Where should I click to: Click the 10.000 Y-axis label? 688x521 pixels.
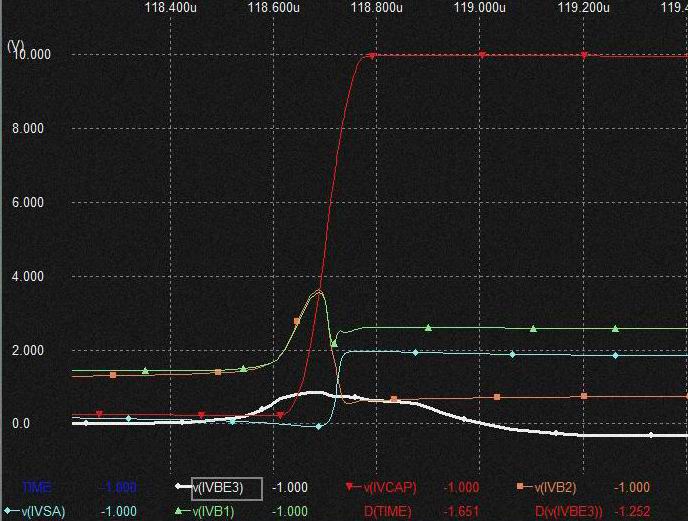(31, 54)
